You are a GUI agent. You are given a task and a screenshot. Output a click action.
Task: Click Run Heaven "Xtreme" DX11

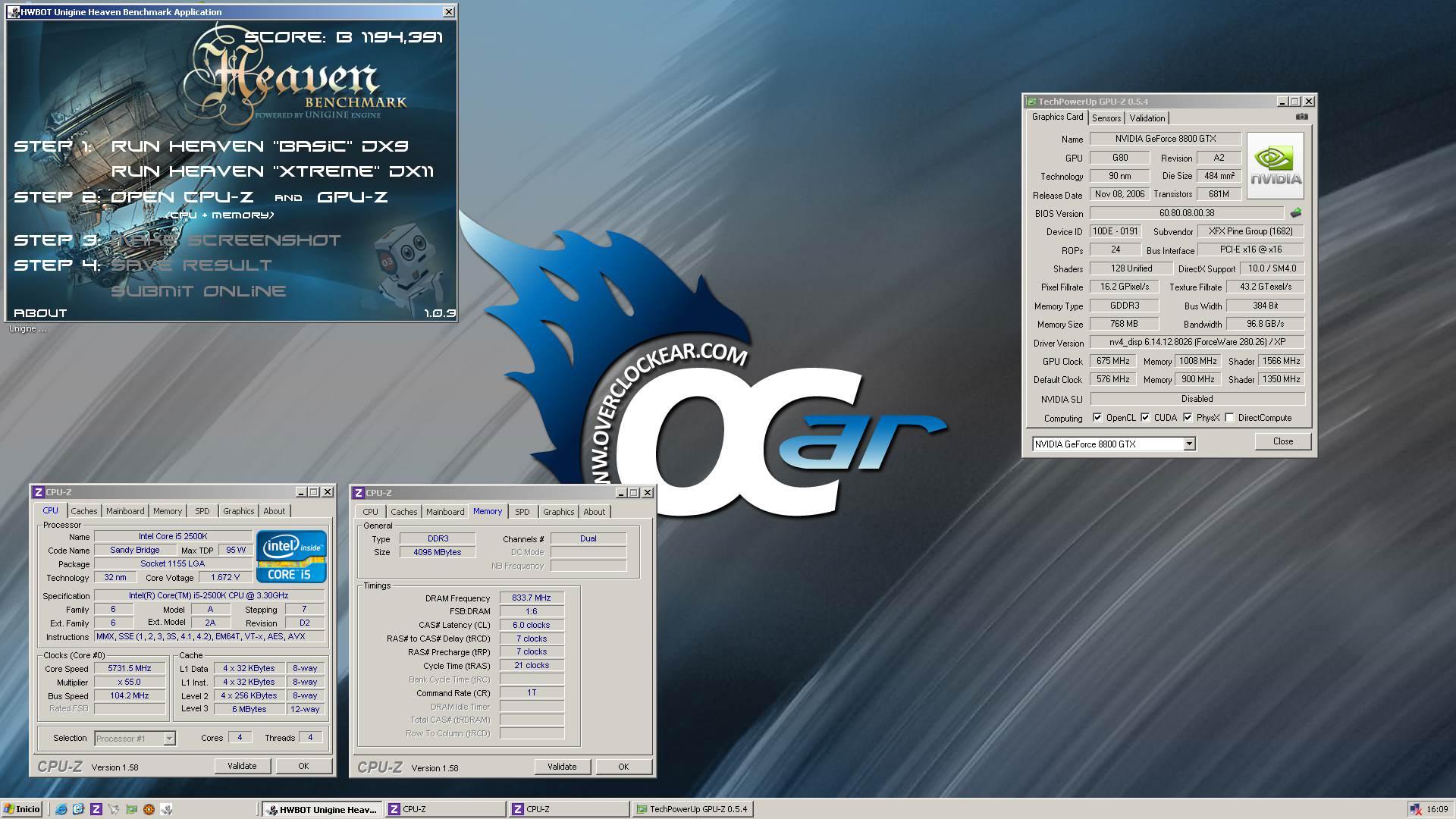273,171
